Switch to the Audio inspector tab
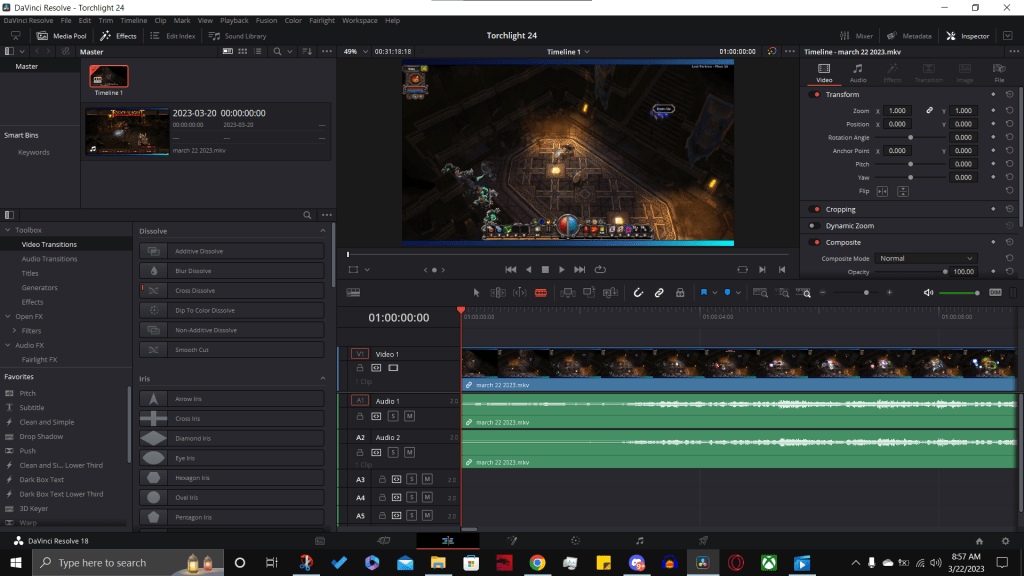The image size is (1024, 576). pyautogui.click(x=858, y=72)
